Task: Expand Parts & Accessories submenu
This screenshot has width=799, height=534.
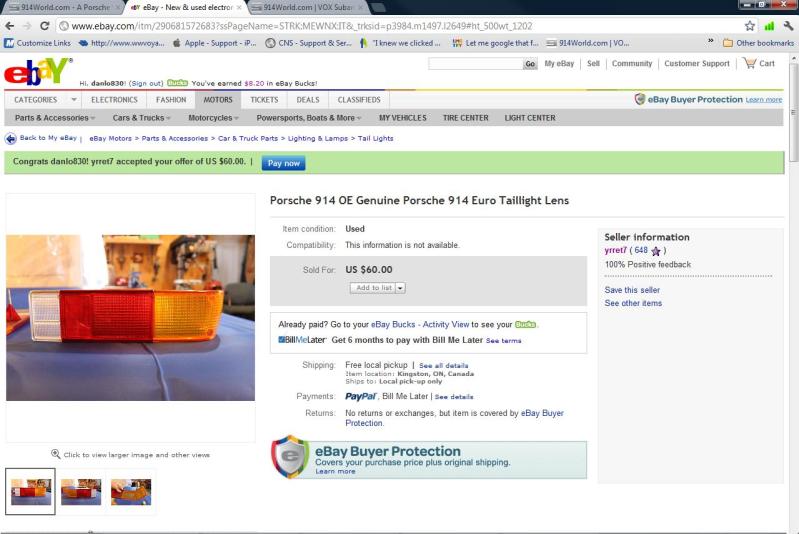Action: coord(55,118)
